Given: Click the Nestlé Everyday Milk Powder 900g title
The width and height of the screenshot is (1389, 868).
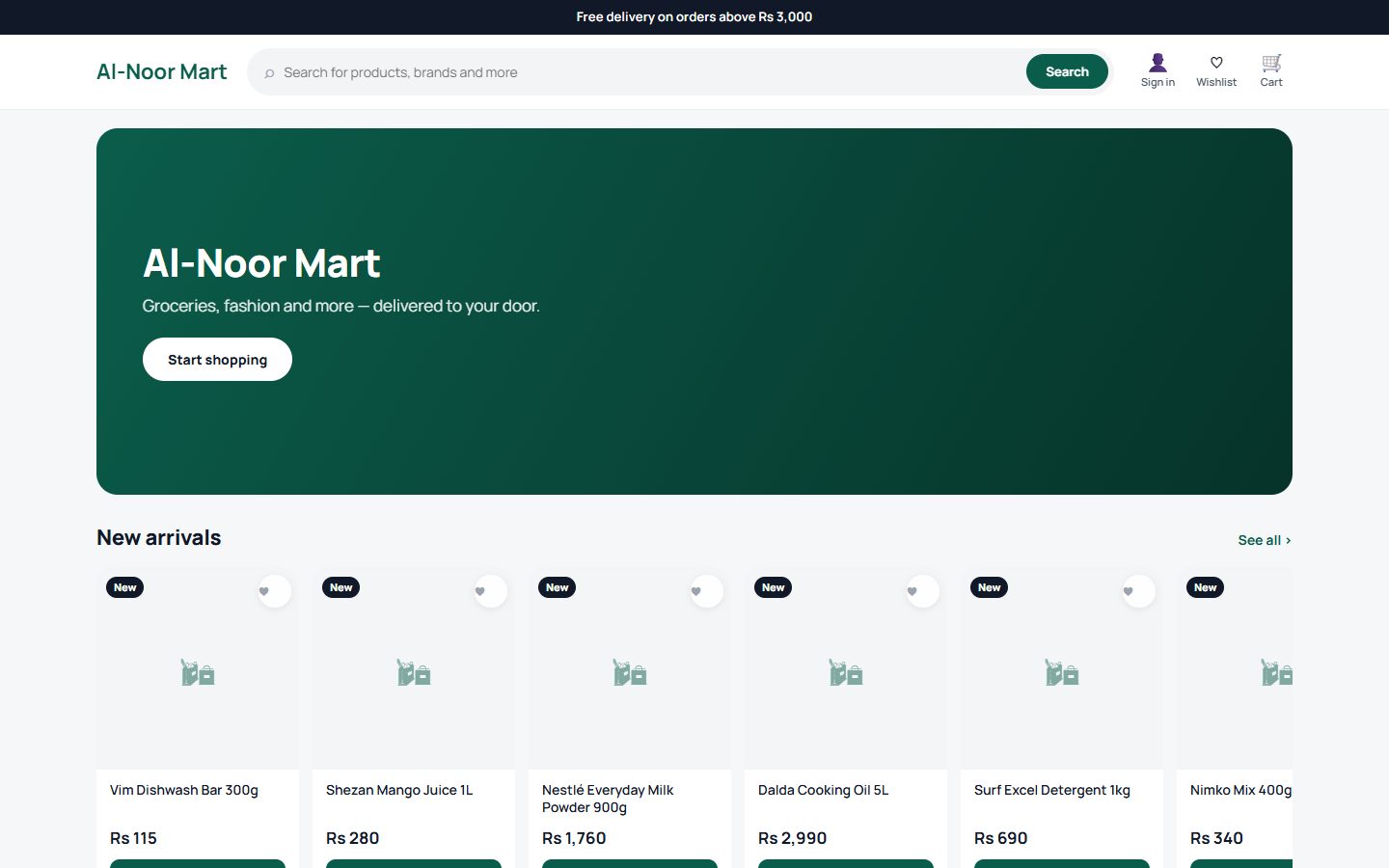Looking at the screenshot, I should [608, 799].
